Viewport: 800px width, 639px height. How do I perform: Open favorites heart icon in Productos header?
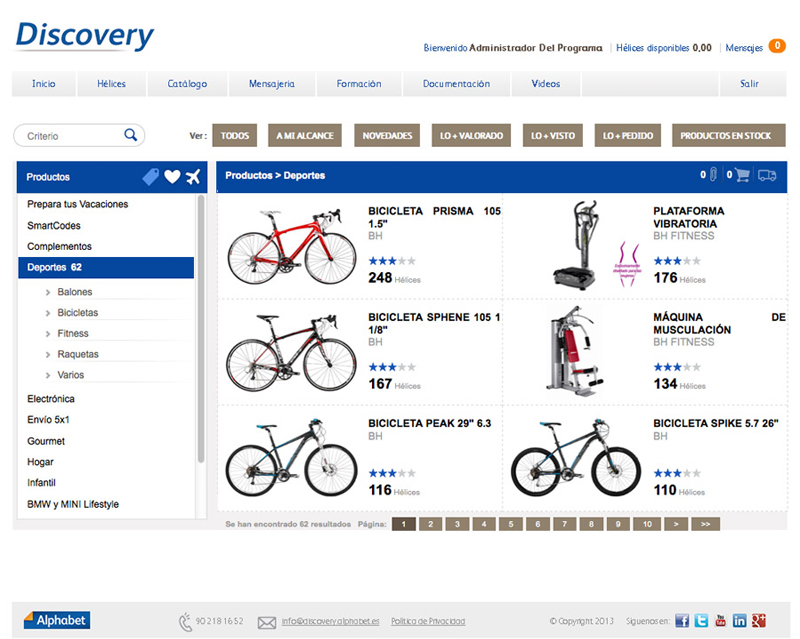pos(172,177)
